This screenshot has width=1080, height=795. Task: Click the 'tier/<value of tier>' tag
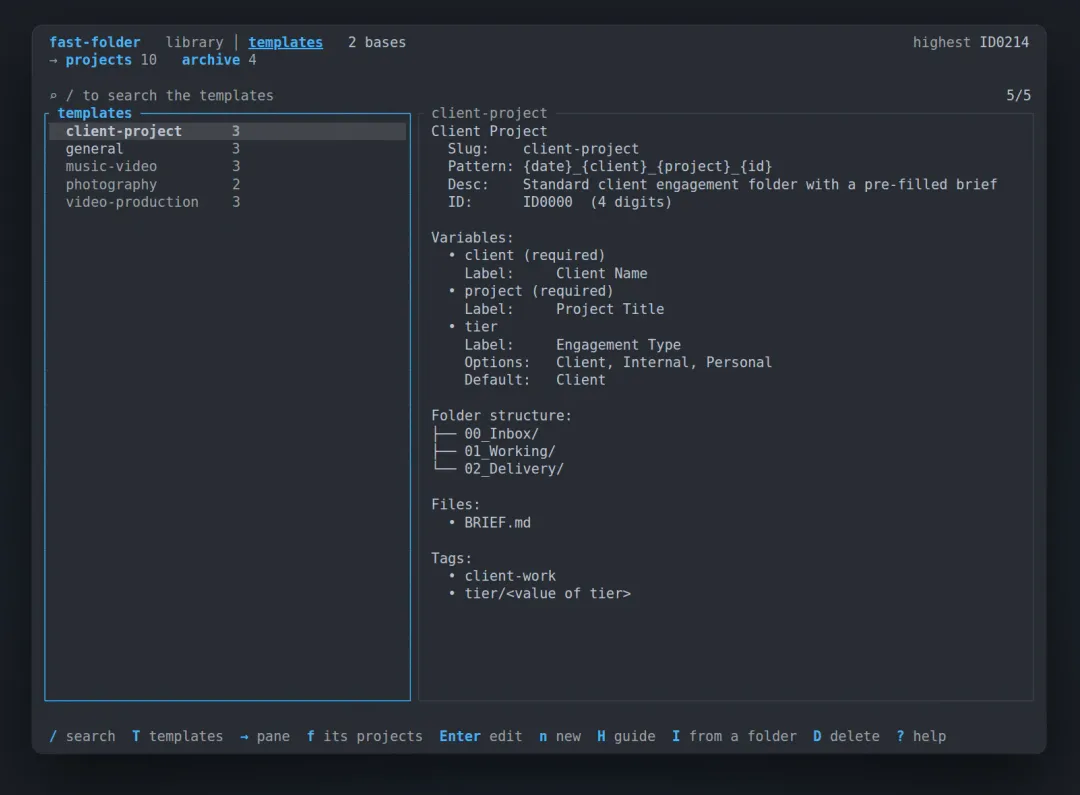(548, 594)
